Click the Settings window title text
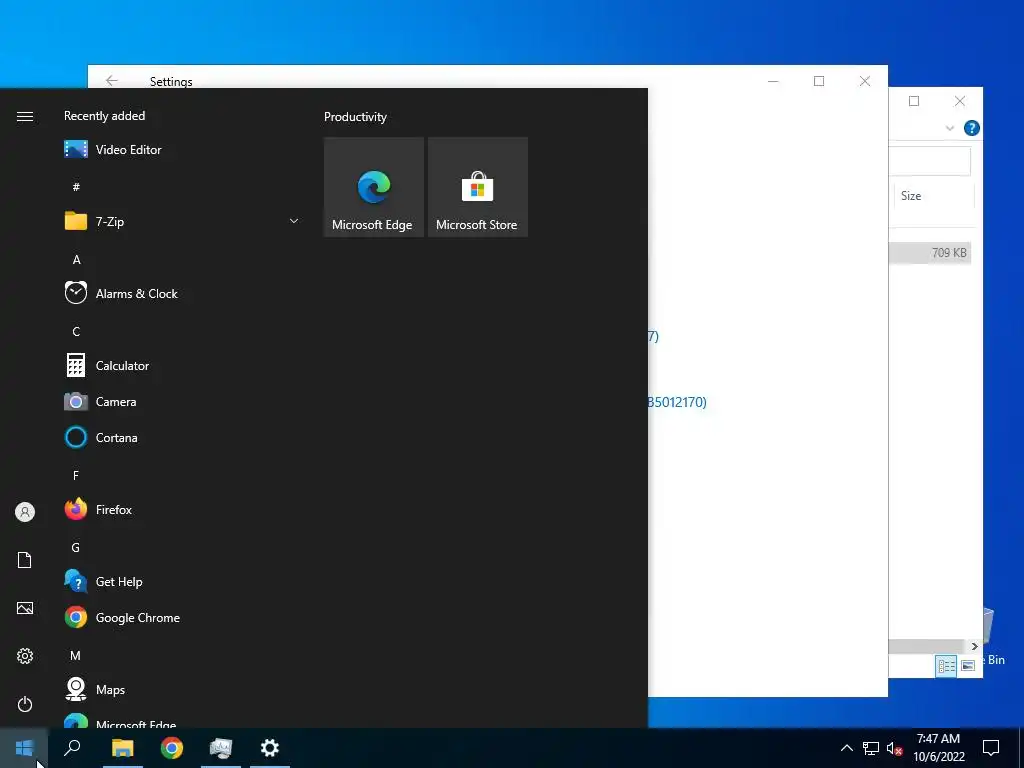This screenshot has width=1024, height=768. (x=171, y=81)
